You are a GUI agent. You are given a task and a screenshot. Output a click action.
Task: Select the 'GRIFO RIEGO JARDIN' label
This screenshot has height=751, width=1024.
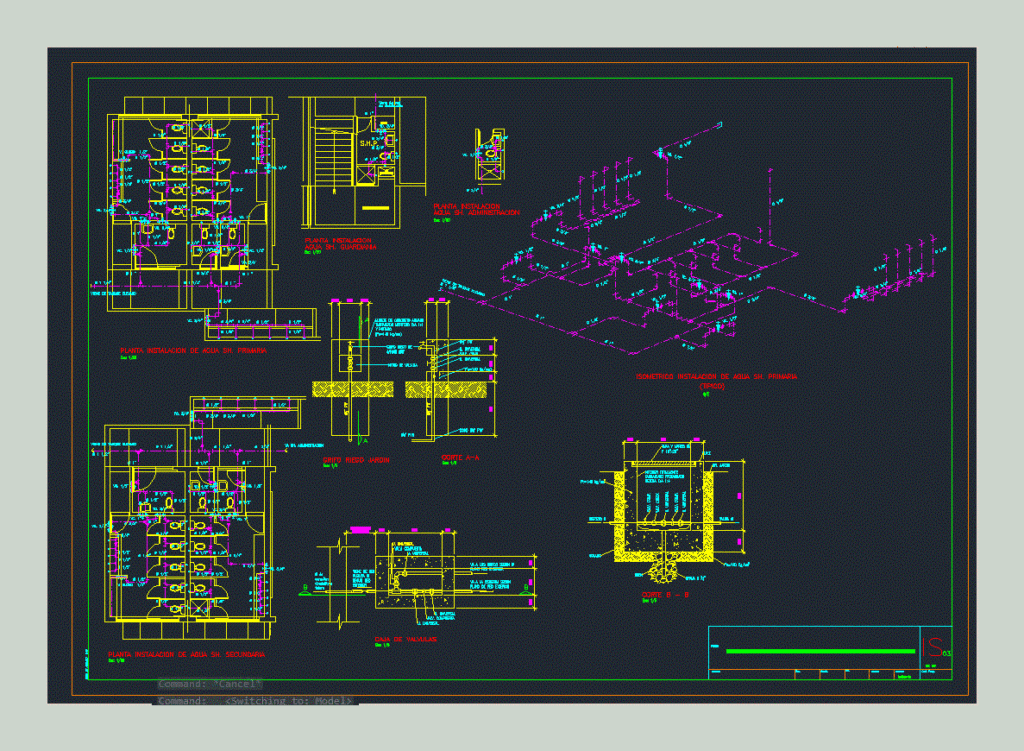point(356,460)
